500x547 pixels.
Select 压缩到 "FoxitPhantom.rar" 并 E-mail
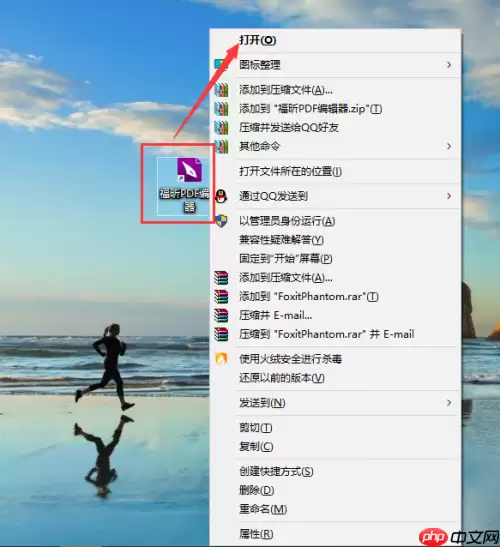click(327, 334)
